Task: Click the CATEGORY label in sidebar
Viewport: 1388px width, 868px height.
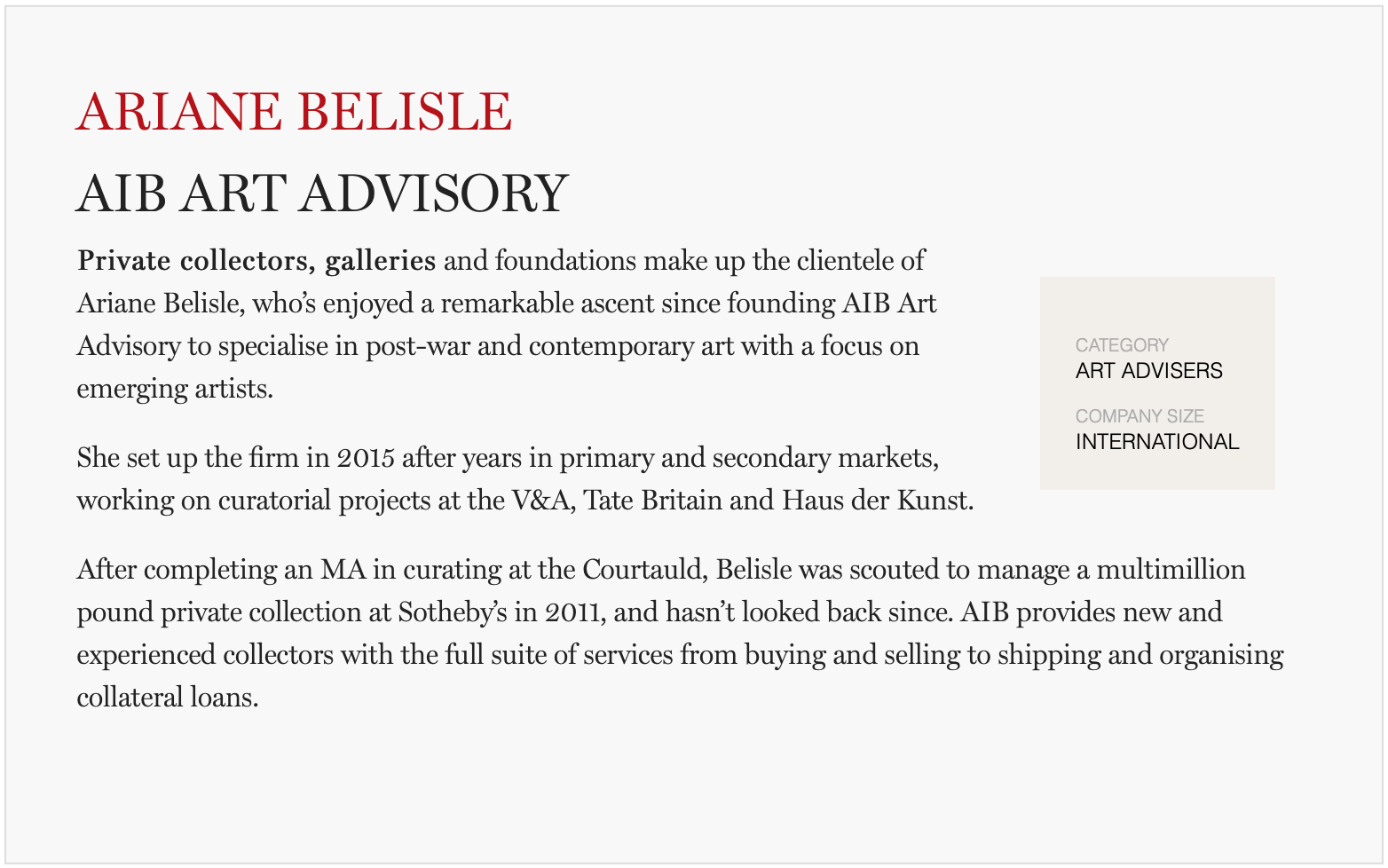Action: (x=1122, y=345)
